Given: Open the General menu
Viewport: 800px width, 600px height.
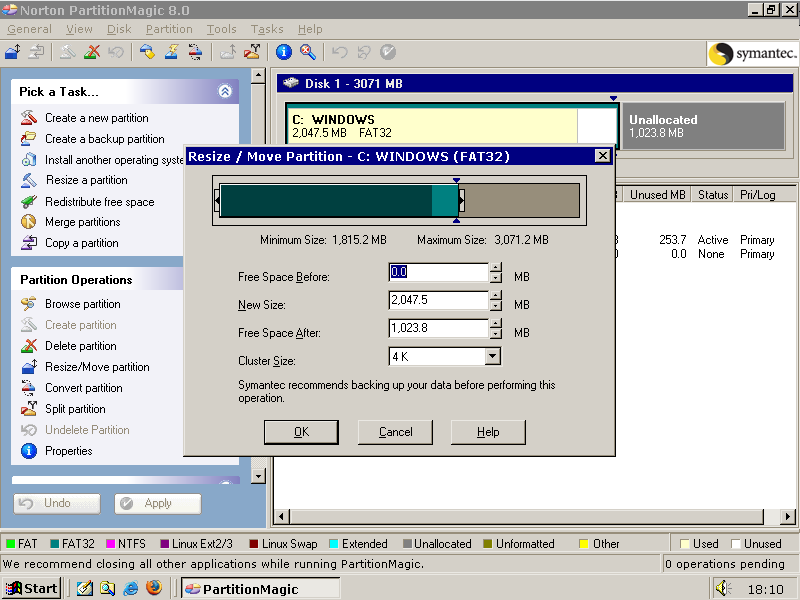Looking at the screenshot, I should click(x=29, y=29).
